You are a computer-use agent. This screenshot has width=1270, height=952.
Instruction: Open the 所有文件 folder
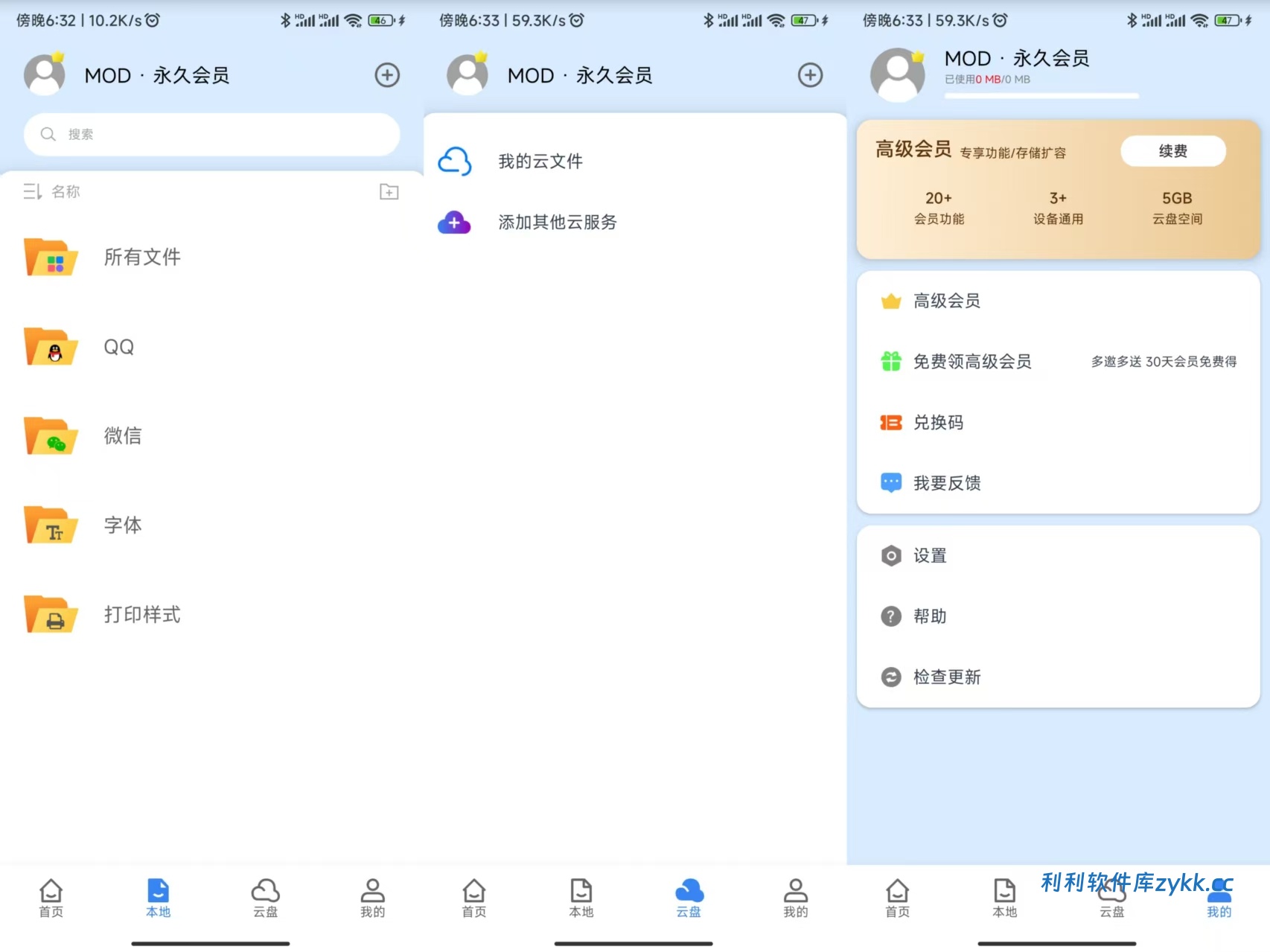(141, 258)
